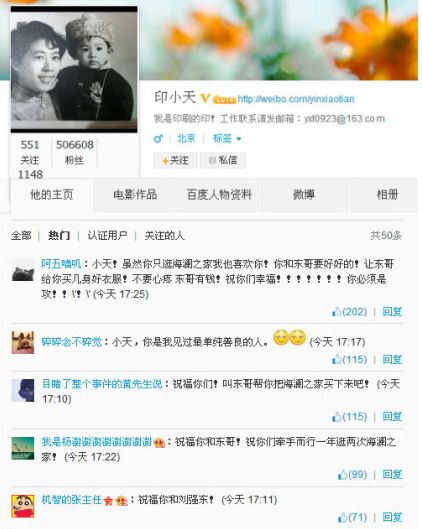Switch to the 电影作品 tab
Screen dimensions: 422x529
click(135, 195)
